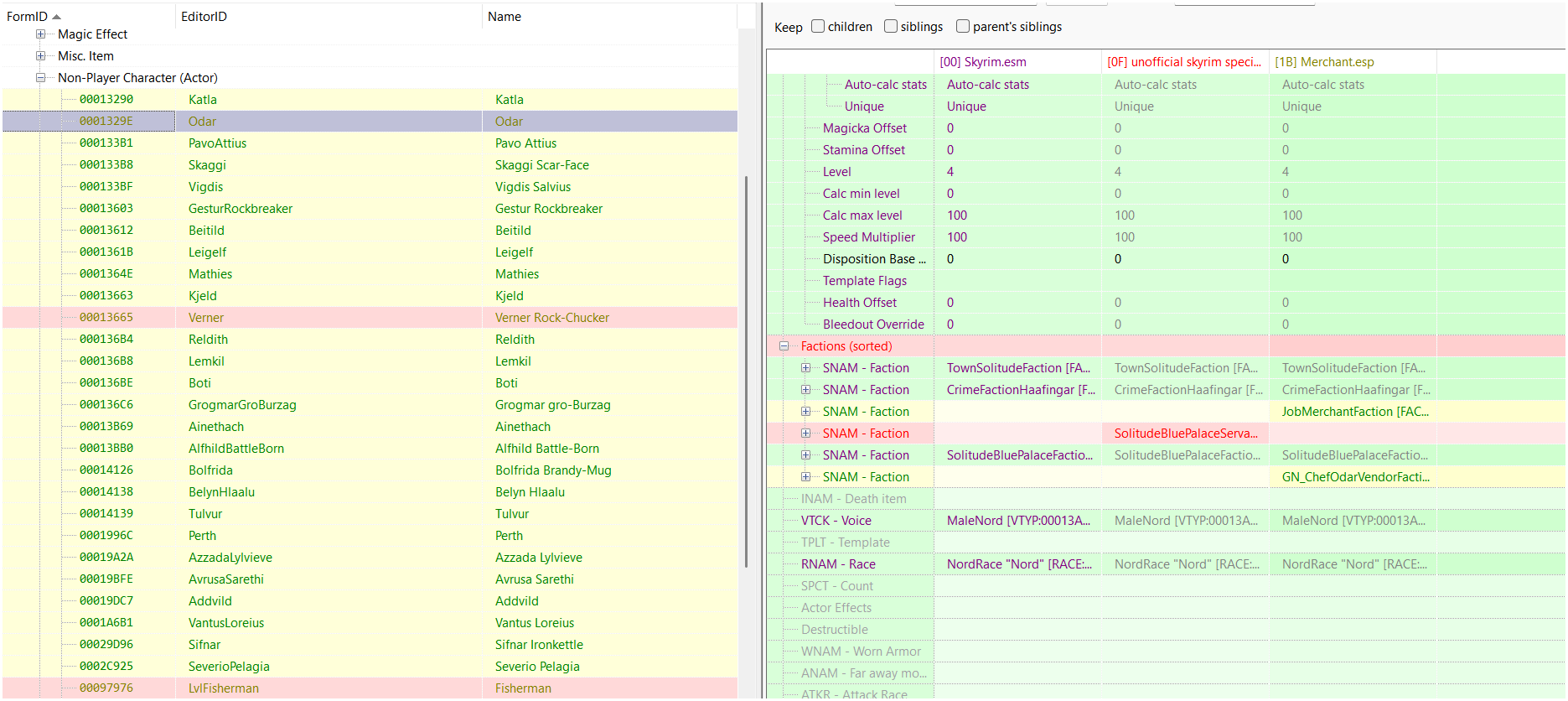Select the GrogmarGroBurzag record
Viewport: 1568px width, 701px height.
click(x=370, y=405)
